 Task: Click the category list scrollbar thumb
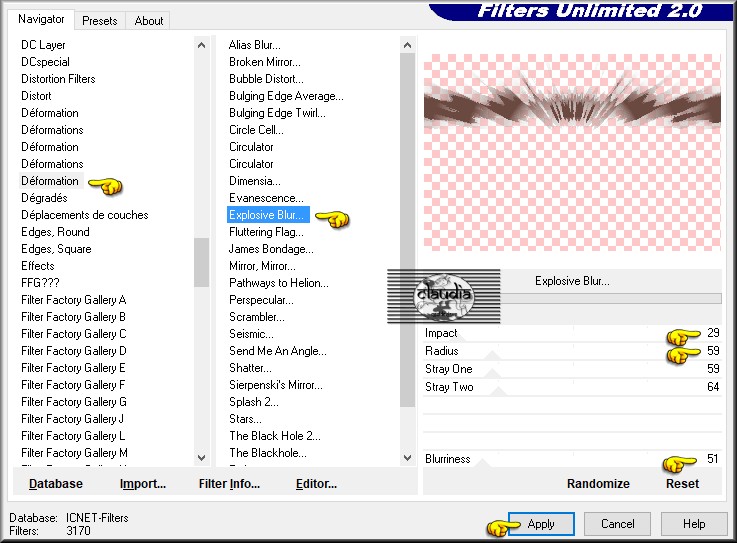point(202,262)
